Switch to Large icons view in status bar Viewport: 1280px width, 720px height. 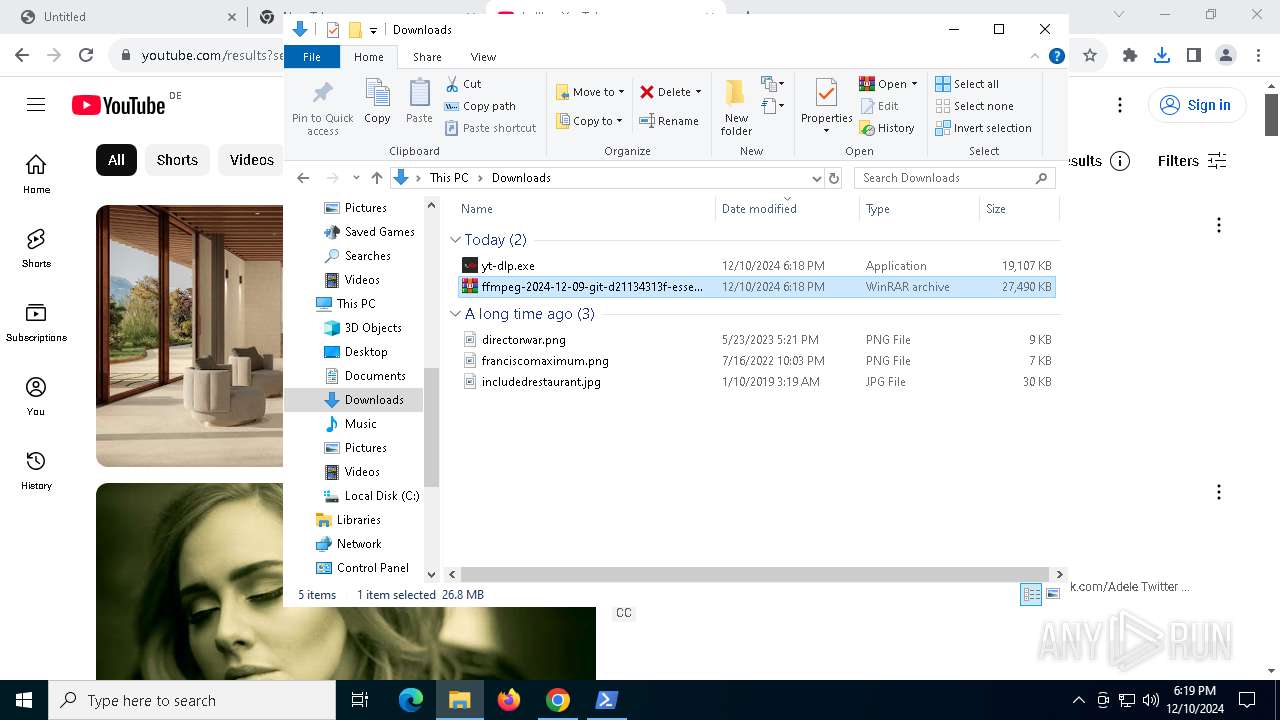coord(1053,594)
